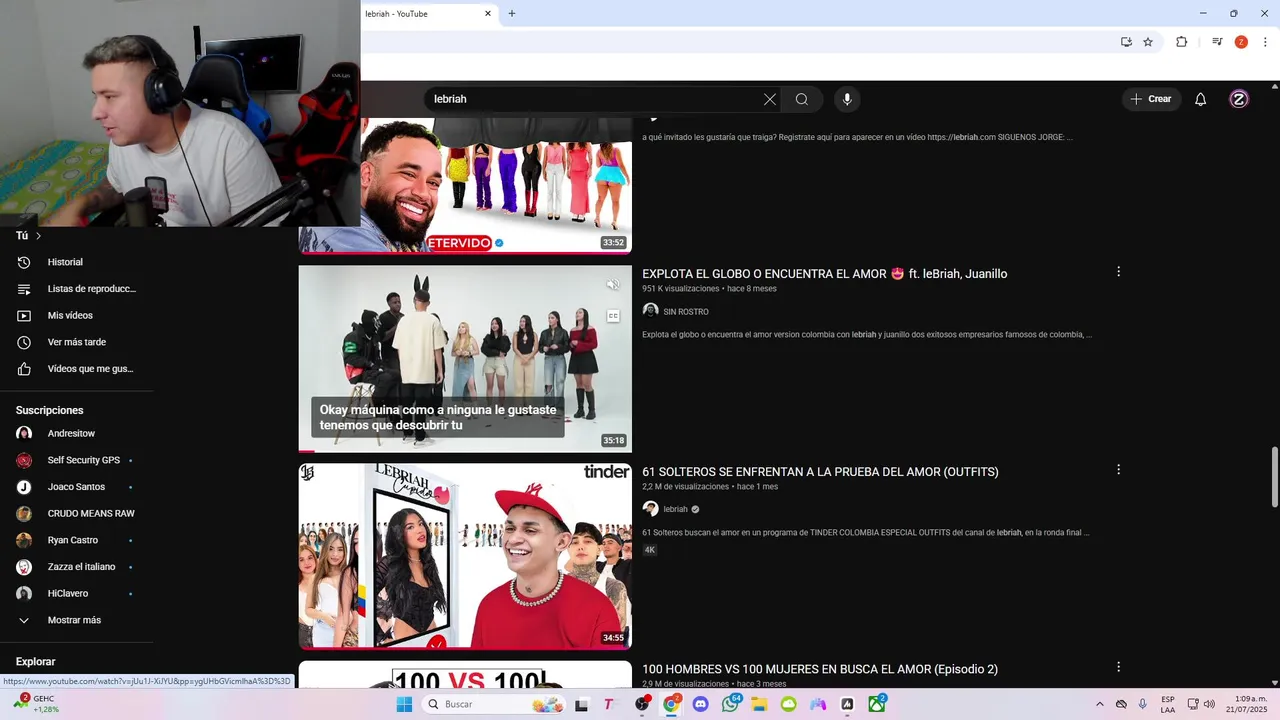Open EXPLOTA EL GLOBO O ENCUENTRA EL AMOR title

824,274
